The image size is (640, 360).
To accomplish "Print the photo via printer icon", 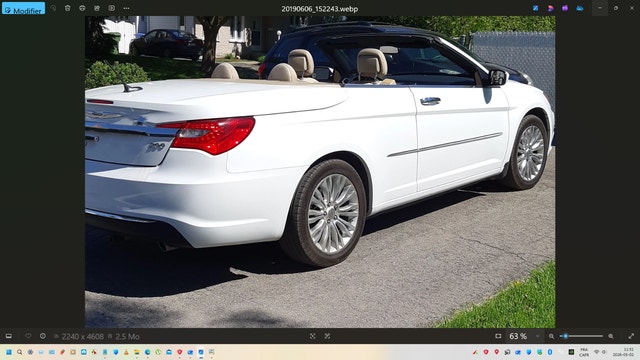I will click(82, 8).
